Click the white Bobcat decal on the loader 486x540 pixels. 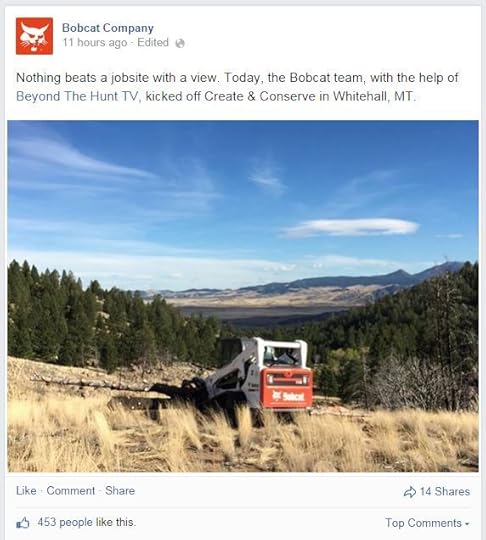pyautogui.click(x=288, y=396)
